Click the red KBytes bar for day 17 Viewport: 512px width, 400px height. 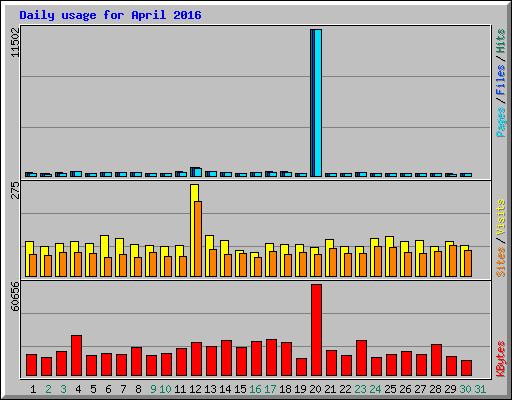tap(271, 358)
